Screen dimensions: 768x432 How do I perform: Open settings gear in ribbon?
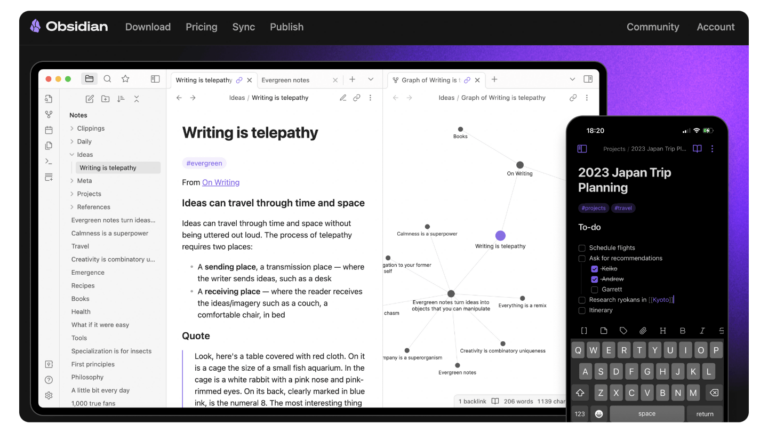click(x=48, y=395)
